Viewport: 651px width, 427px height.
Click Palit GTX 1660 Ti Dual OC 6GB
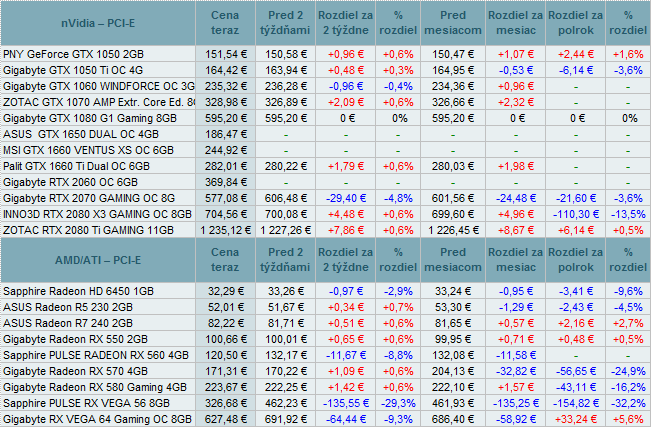pyautogui.click(x=76, y=166)
